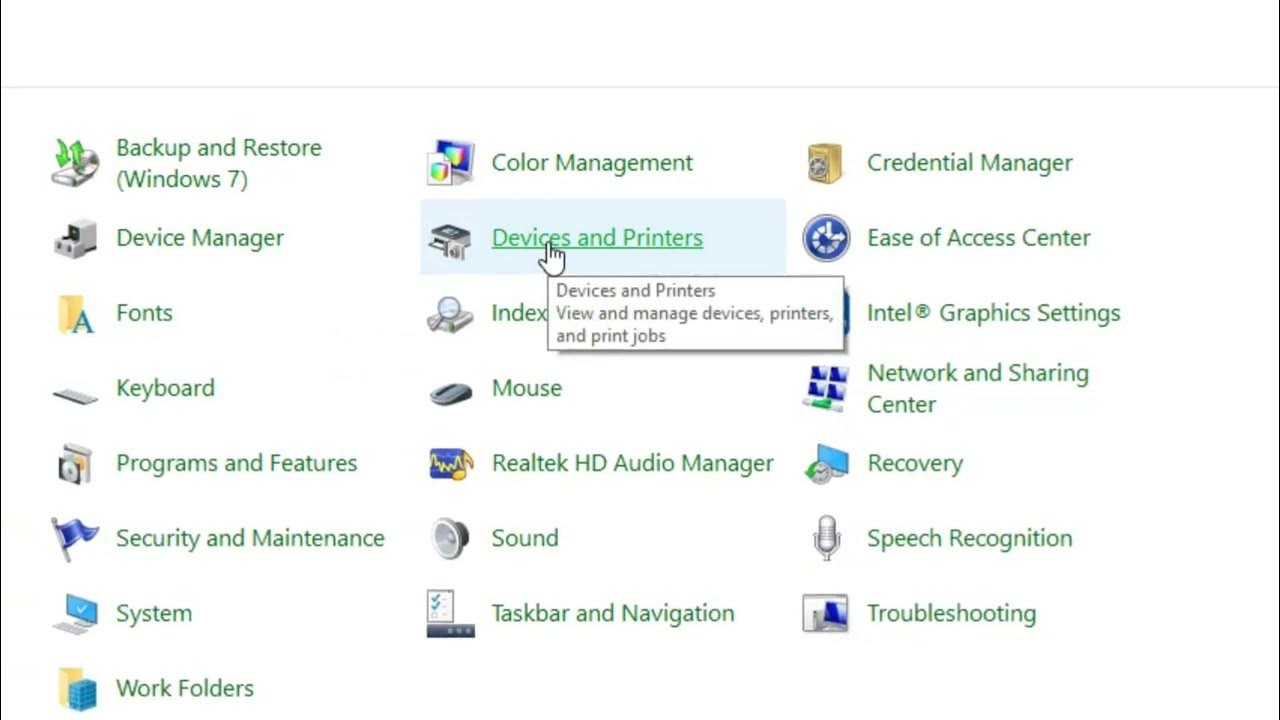Click the Speech Recognition microphone icon
This screenshot has height=720, width=1280.
pos(826,538)
